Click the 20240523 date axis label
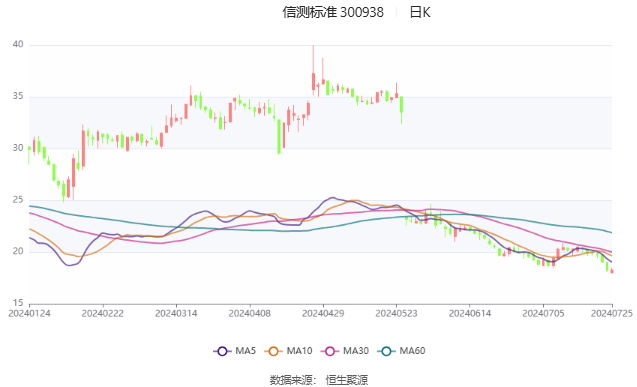This screenshot has width=637, height=387. pos(396,313)
